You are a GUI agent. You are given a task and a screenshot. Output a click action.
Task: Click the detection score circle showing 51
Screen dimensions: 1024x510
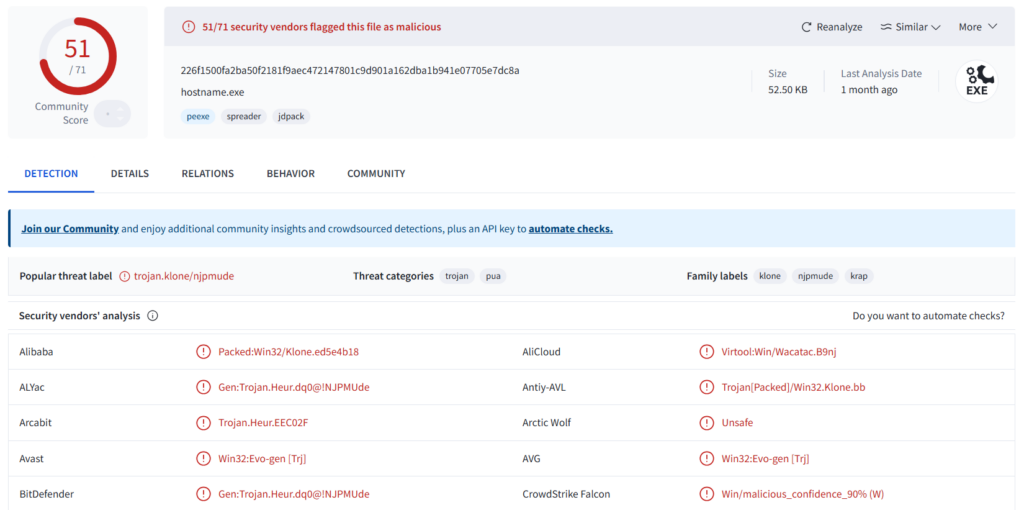pyautogui.click(x=77, y=56)
